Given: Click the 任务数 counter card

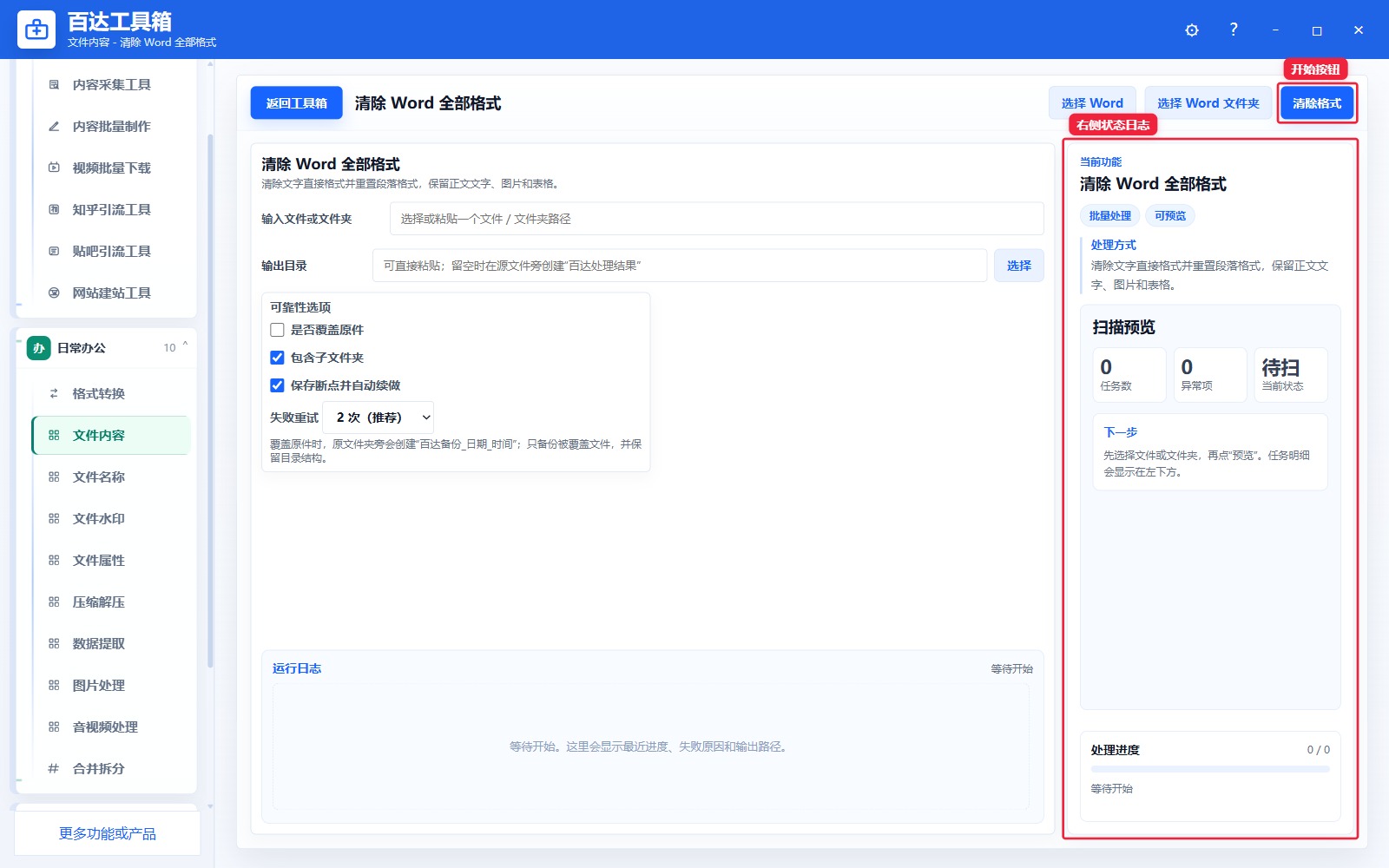Looking at the screenshot, I should pos(1129,375).
